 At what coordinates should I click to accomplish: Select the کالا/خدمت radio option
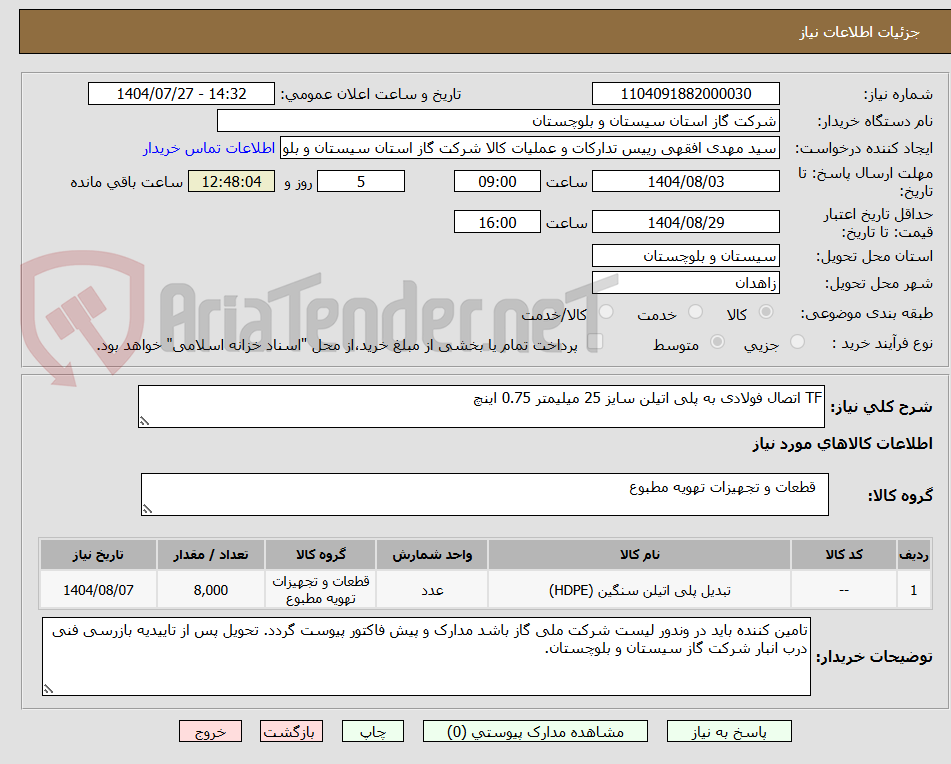point(606,313)
